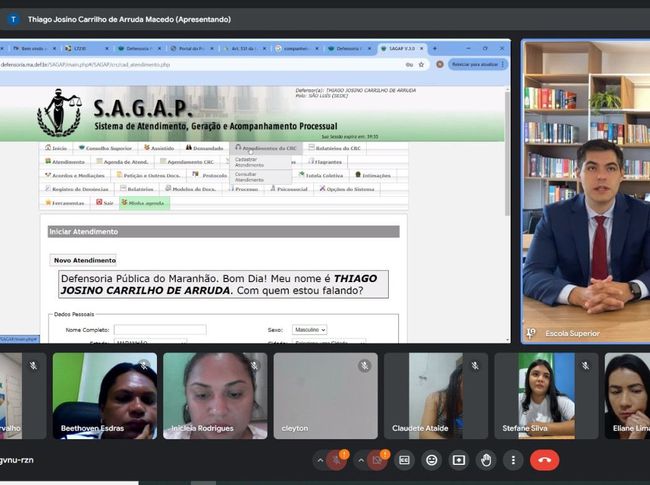Open the Atendimentos do CRC menu

264,147
